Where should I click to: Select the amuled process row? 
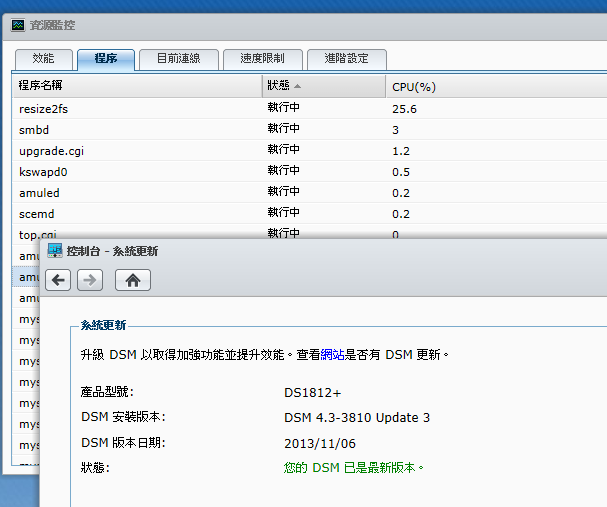click(x=310, y=192)
